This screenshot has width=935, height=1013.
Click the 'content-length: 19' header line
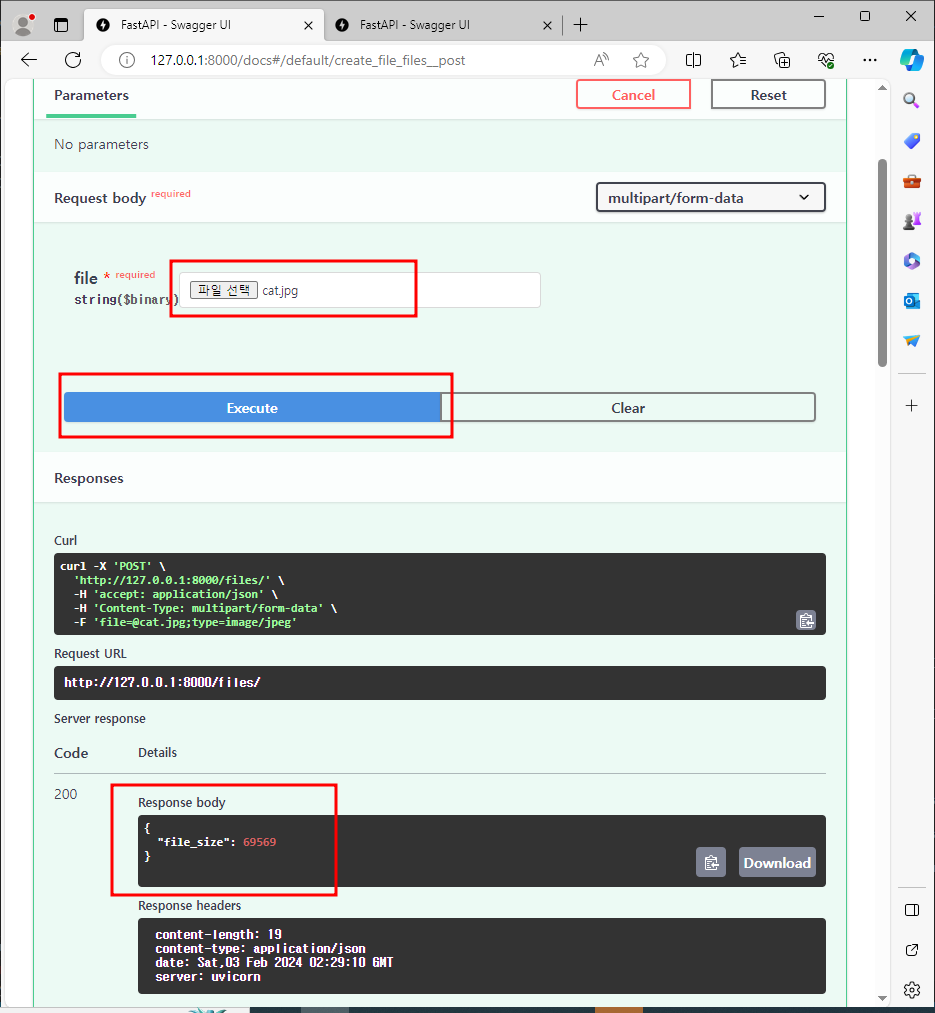(x=218, y=934)
